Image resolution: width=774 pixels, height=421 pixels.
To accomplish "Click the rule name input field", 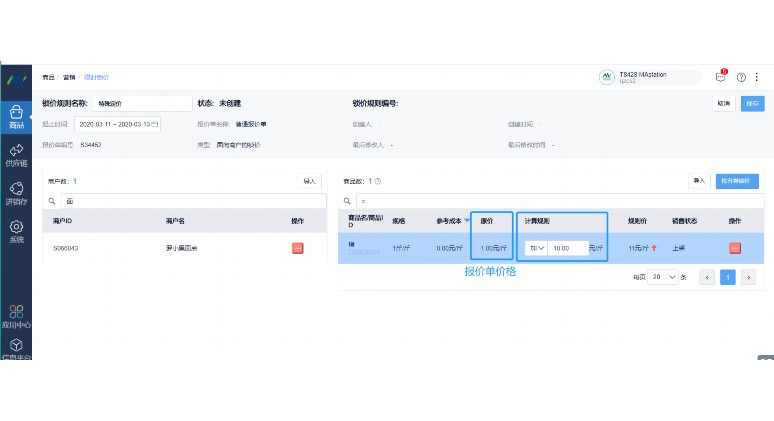I will click(x=142, y=104).
